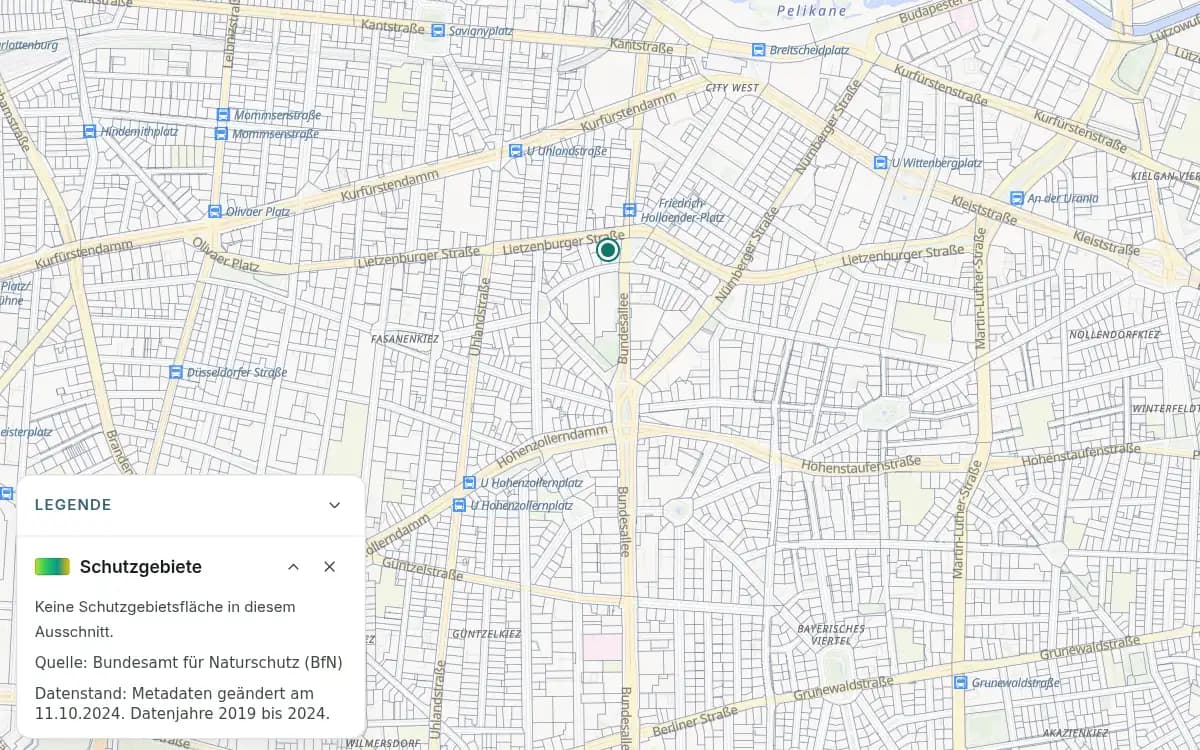This screenshot has height=750, width=1200.
Task: Select the lower Mommsenstraße stop icon
Action: pos(222,133)
